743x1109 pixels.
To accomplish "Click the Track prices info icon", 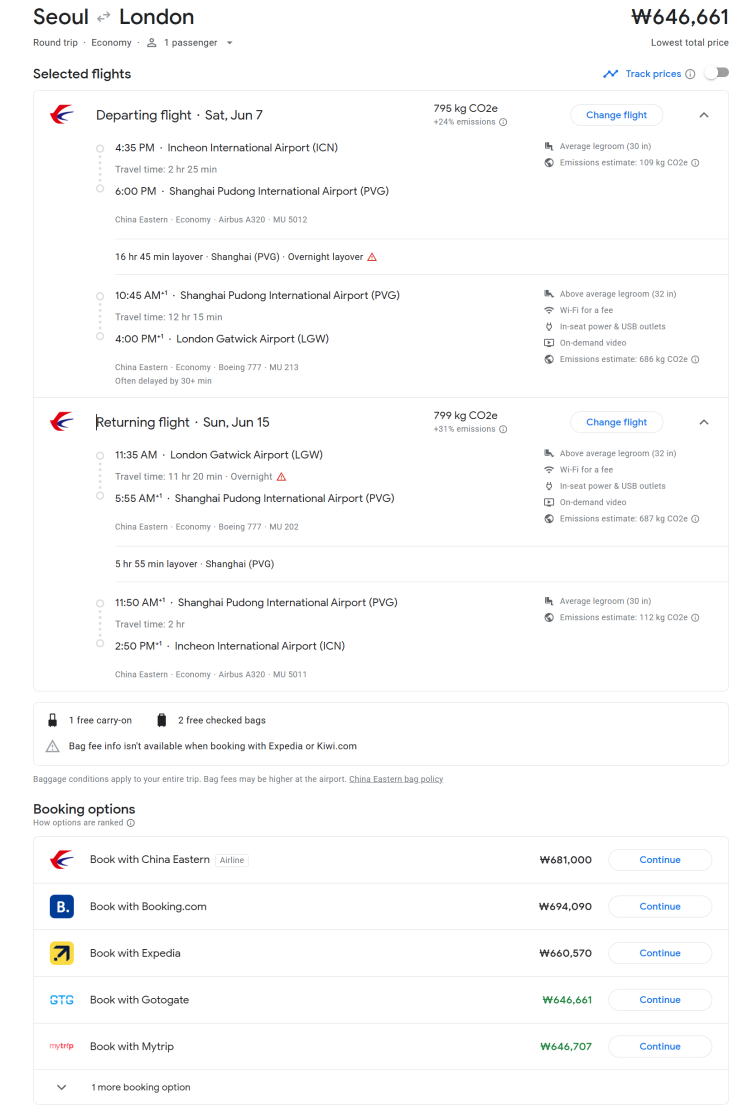I will coord(690,74).
